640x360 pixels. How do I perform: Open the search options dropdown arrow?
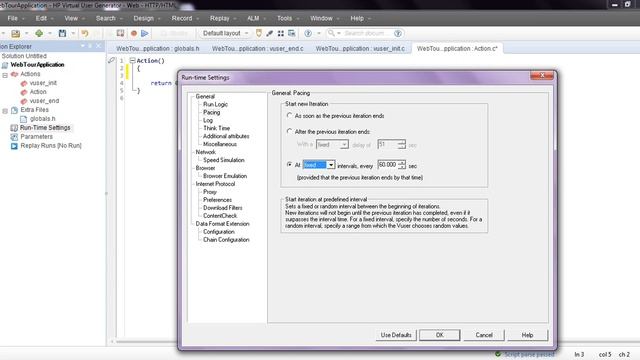click(x=339, y=33)
